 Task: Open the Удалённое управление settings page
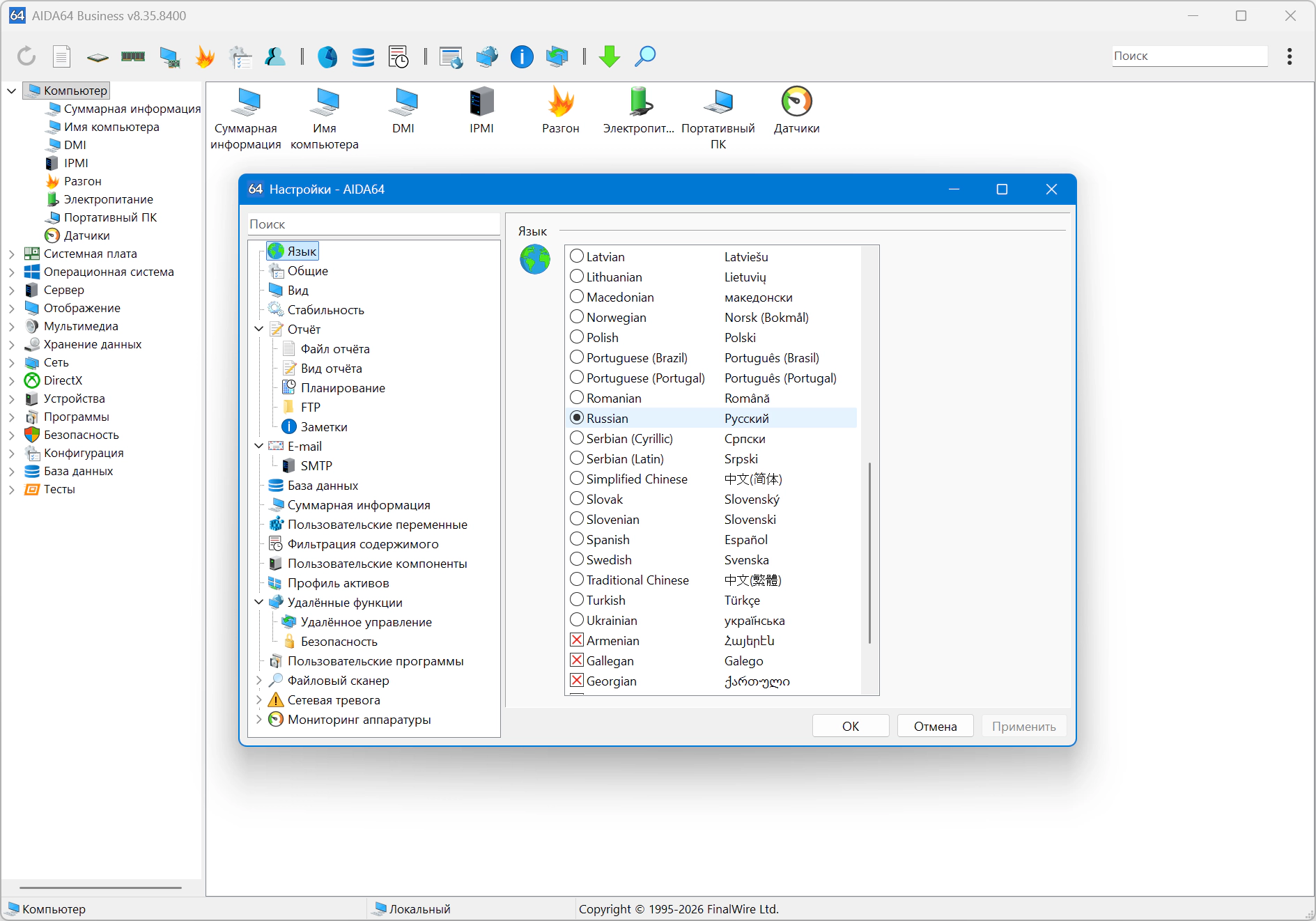[x=366, y=622]
